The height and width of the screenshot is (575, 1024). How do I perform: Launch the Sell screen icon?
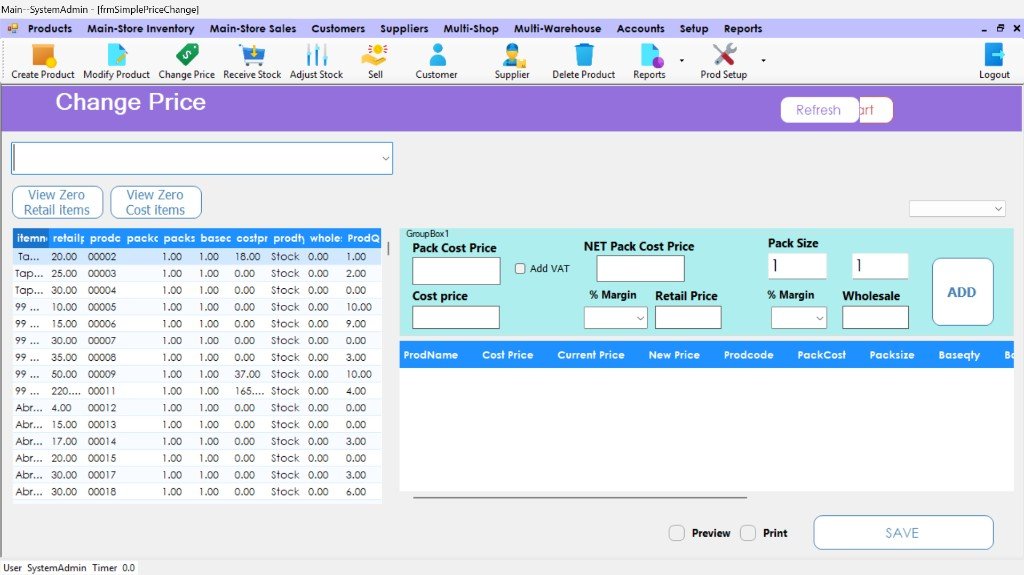pos(375,61)
